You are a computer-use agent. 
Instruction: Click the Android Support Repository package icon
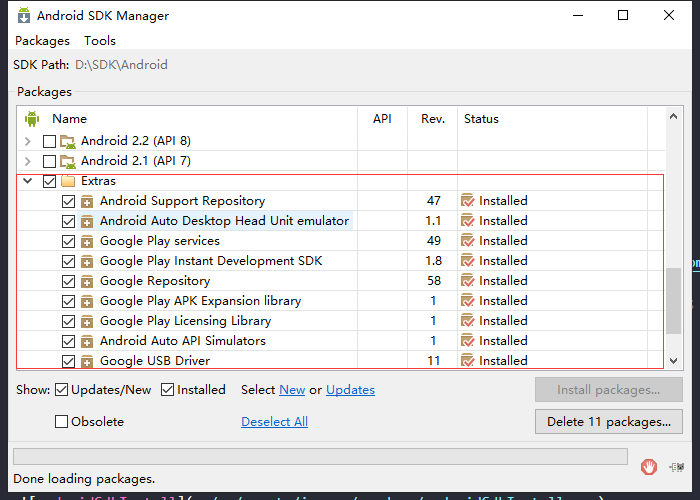pyautogui.click(x=87, y=201)
